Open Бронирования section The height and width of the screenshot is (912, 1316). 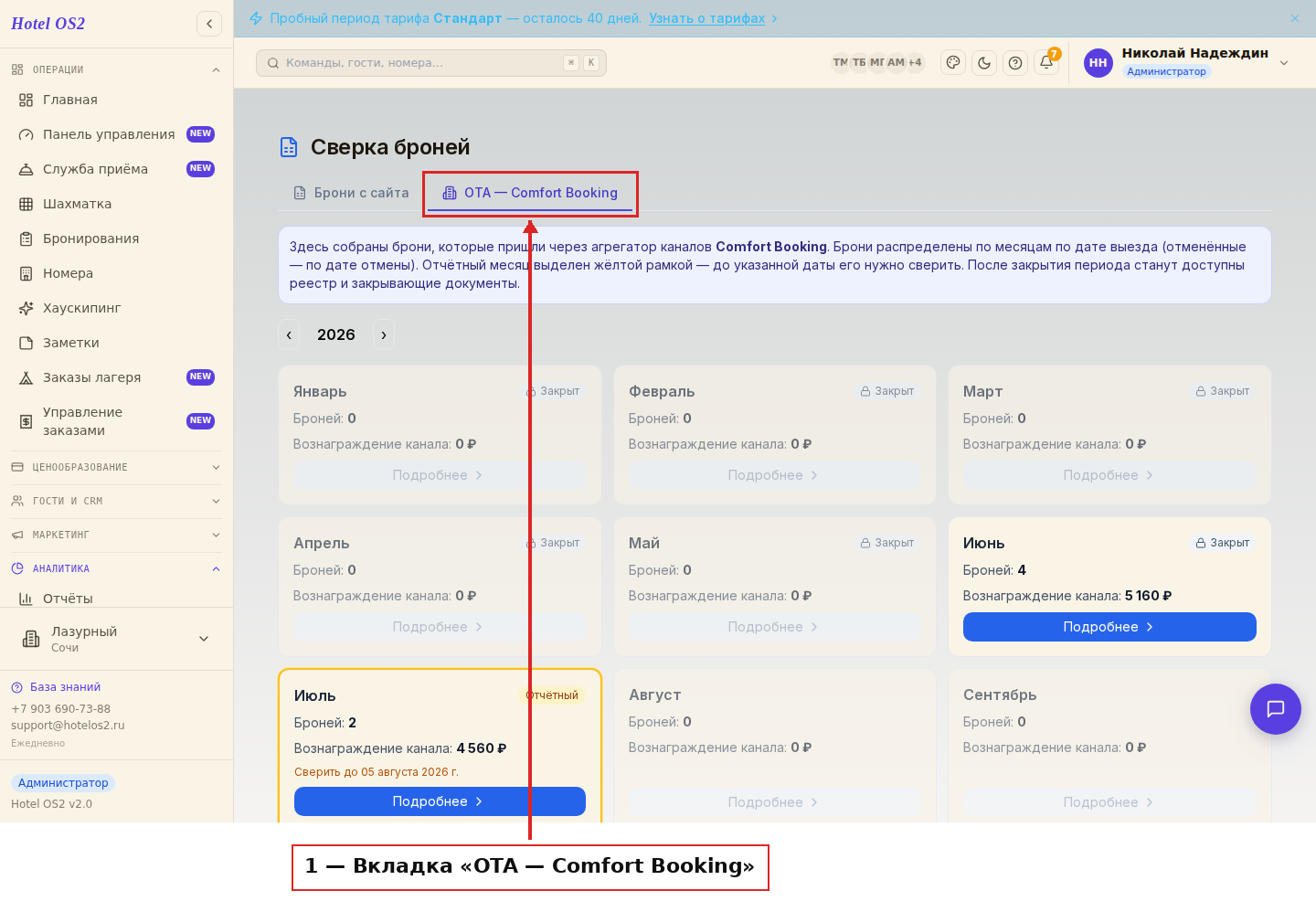pyautogui.click(x=116, y=239)
